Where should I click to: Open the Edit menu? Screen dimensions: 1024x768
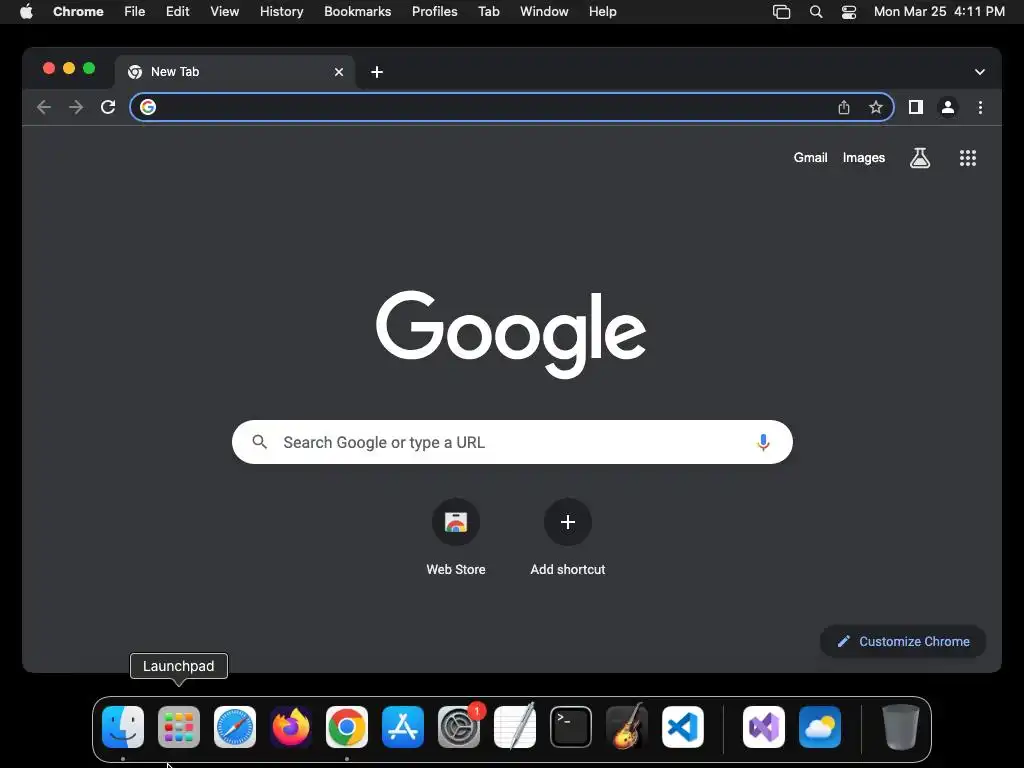tap(177, 12)
